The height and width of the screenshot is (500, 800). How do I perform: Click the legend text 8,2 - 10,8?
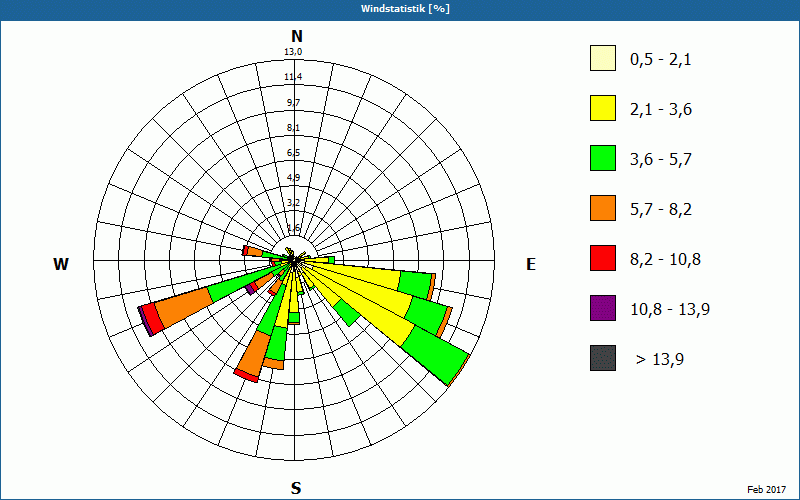pos(665,260)
